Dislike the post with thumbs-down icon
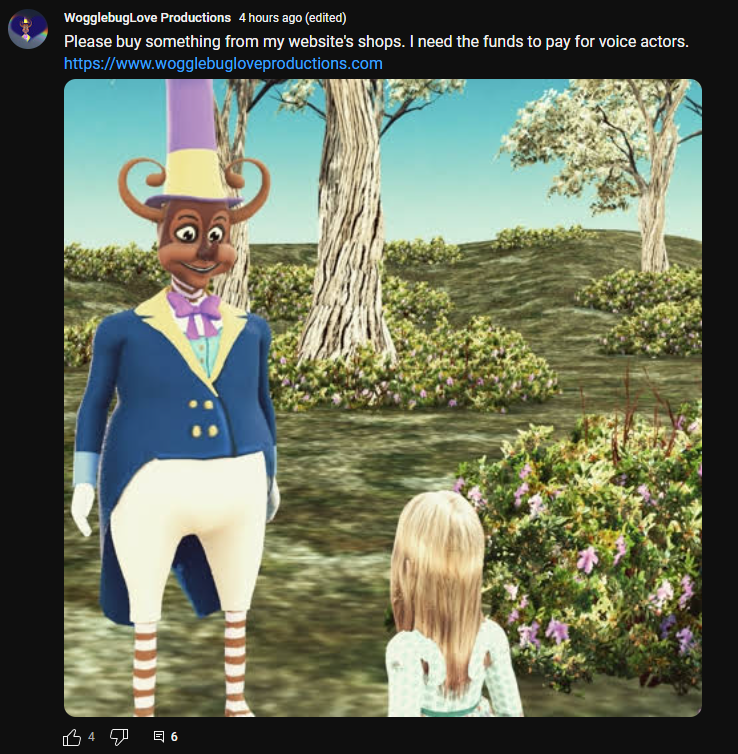This screenshot has height=754, width=738. tap(119, 737)
